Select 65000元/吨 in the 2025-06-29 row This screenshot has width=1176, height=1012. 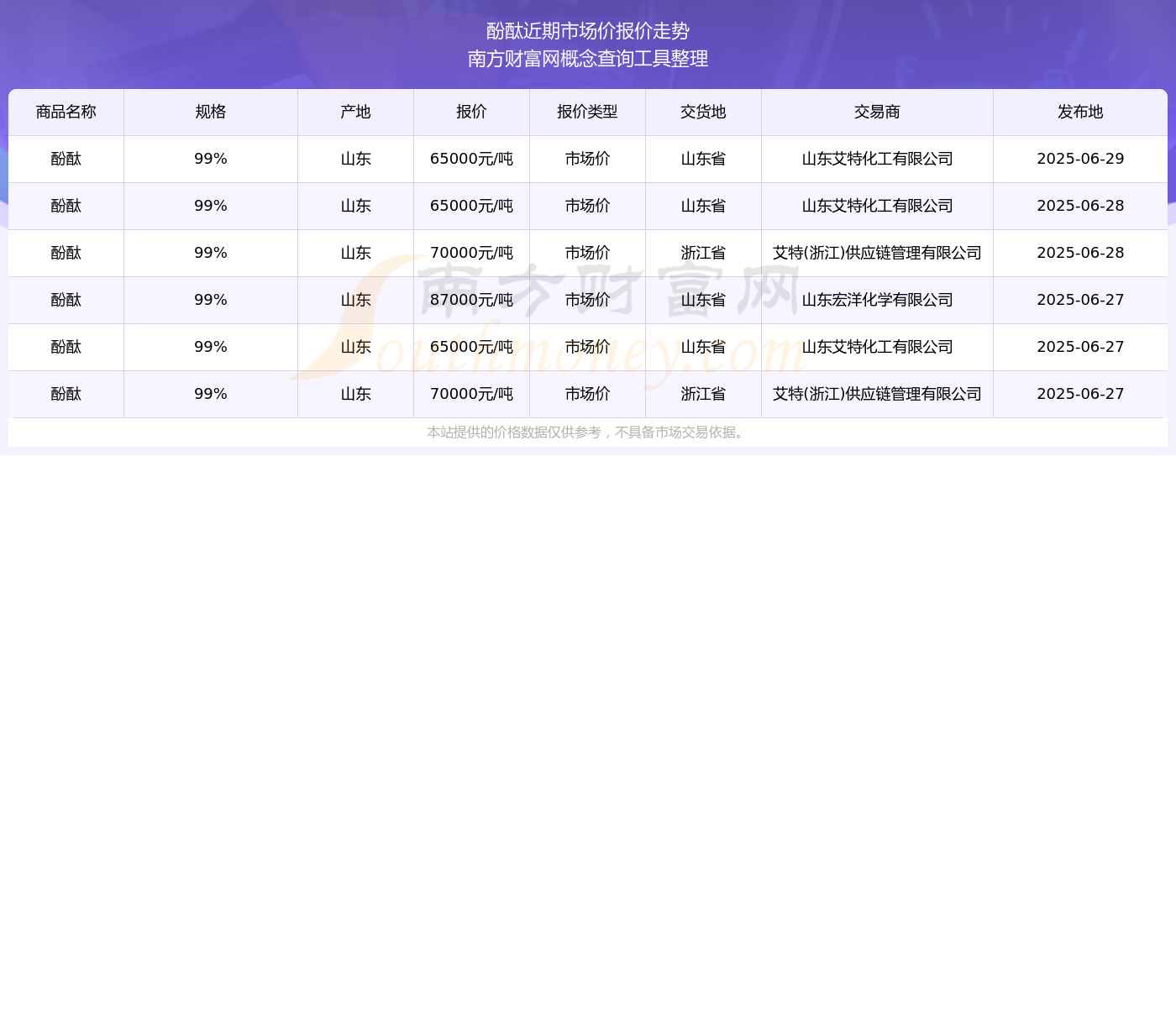(472, 160)
